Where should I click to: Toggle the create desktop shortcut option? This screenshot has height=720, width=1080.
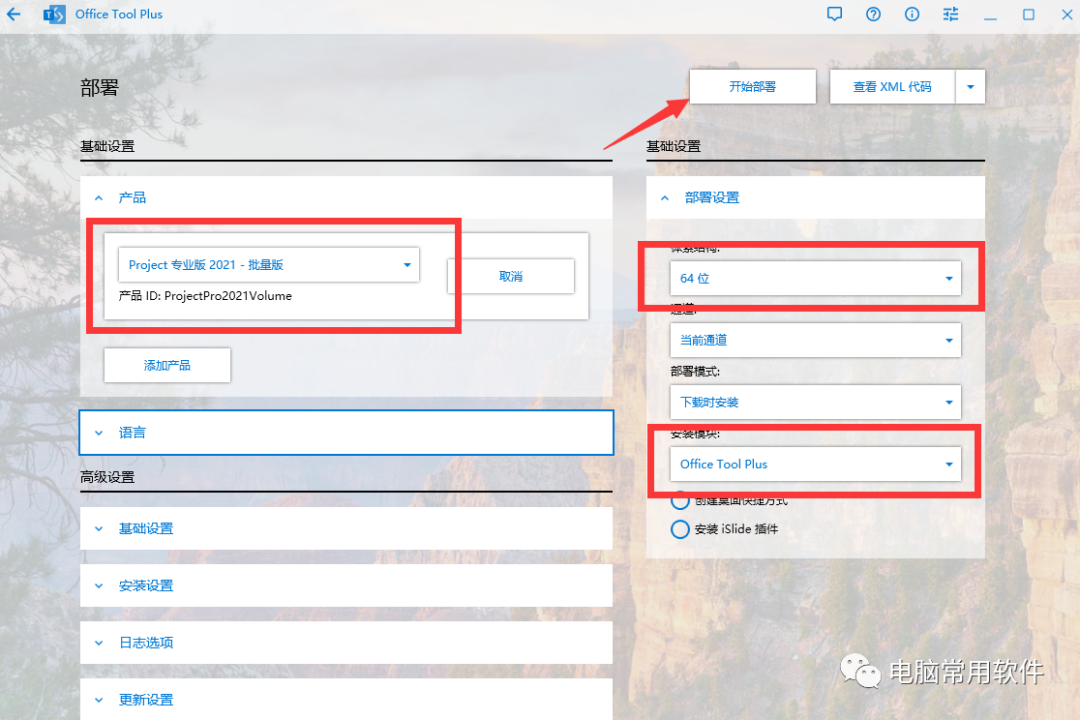[680, 500]
